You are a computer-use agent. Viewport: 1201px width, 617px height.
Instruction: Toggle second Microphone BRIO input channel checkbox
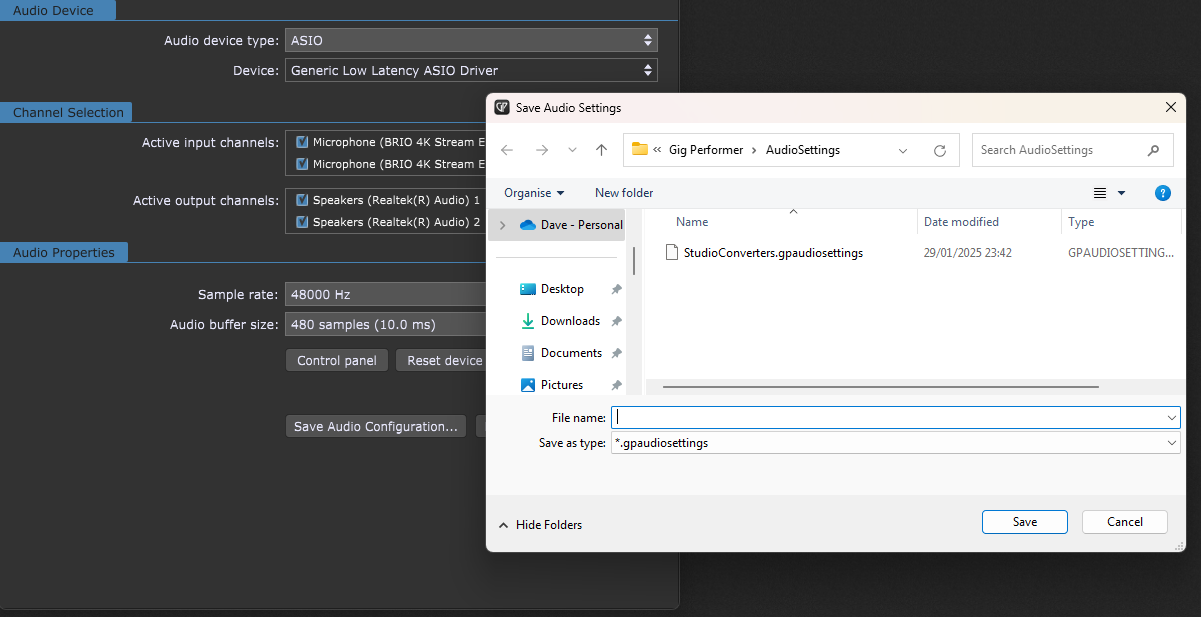click(302, 164)
